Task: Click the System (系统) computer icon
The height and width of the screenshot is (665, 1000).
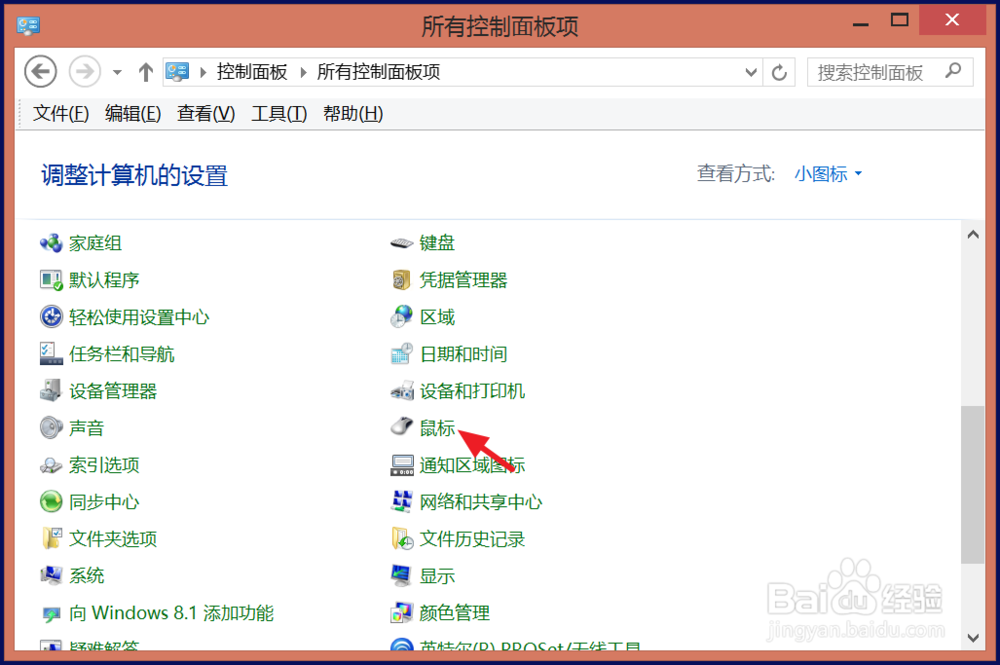Action: click(x=51, y=576)
